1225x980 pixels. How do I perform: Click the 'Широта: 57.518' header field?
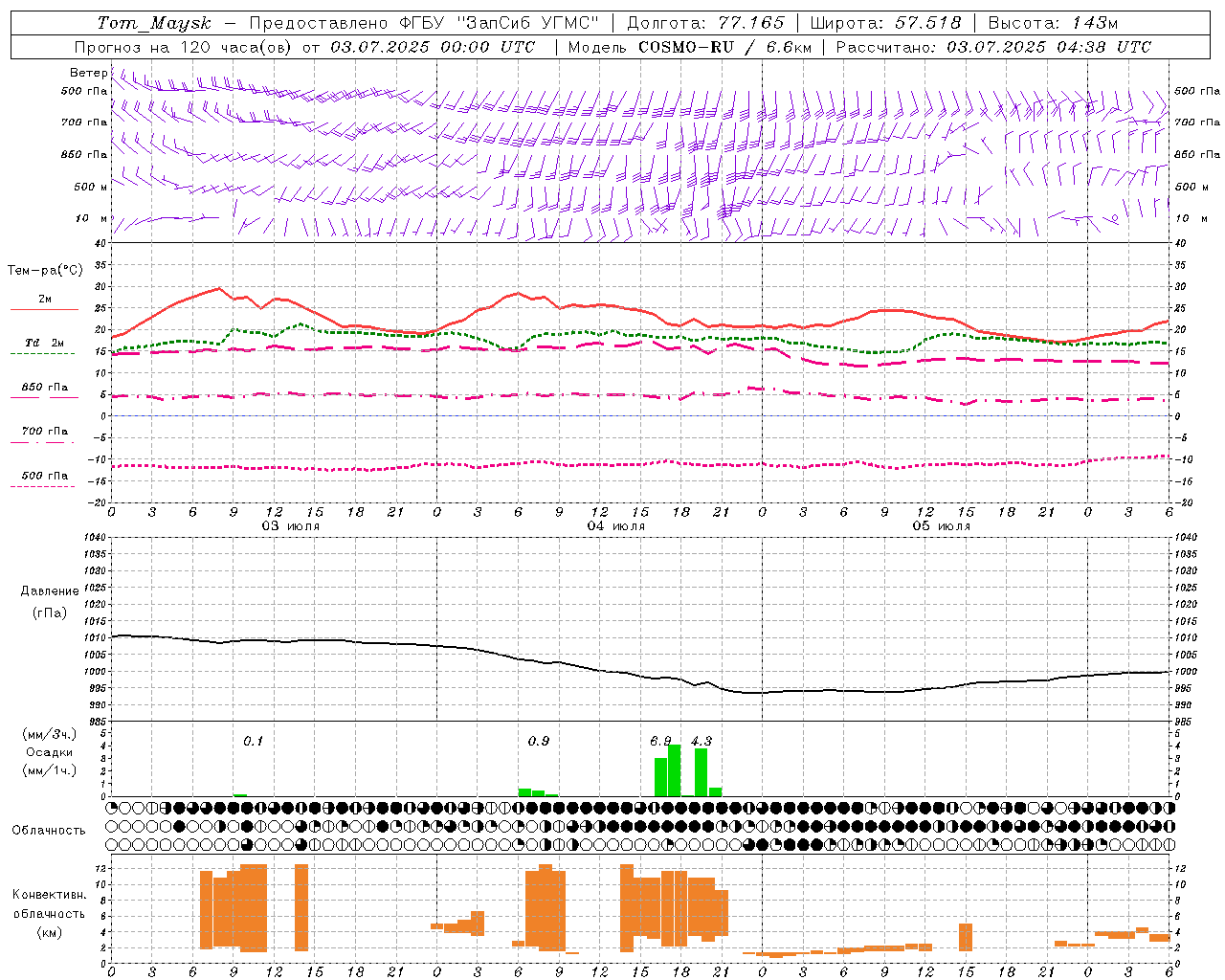pyautogui.click(x=885, y=23)
